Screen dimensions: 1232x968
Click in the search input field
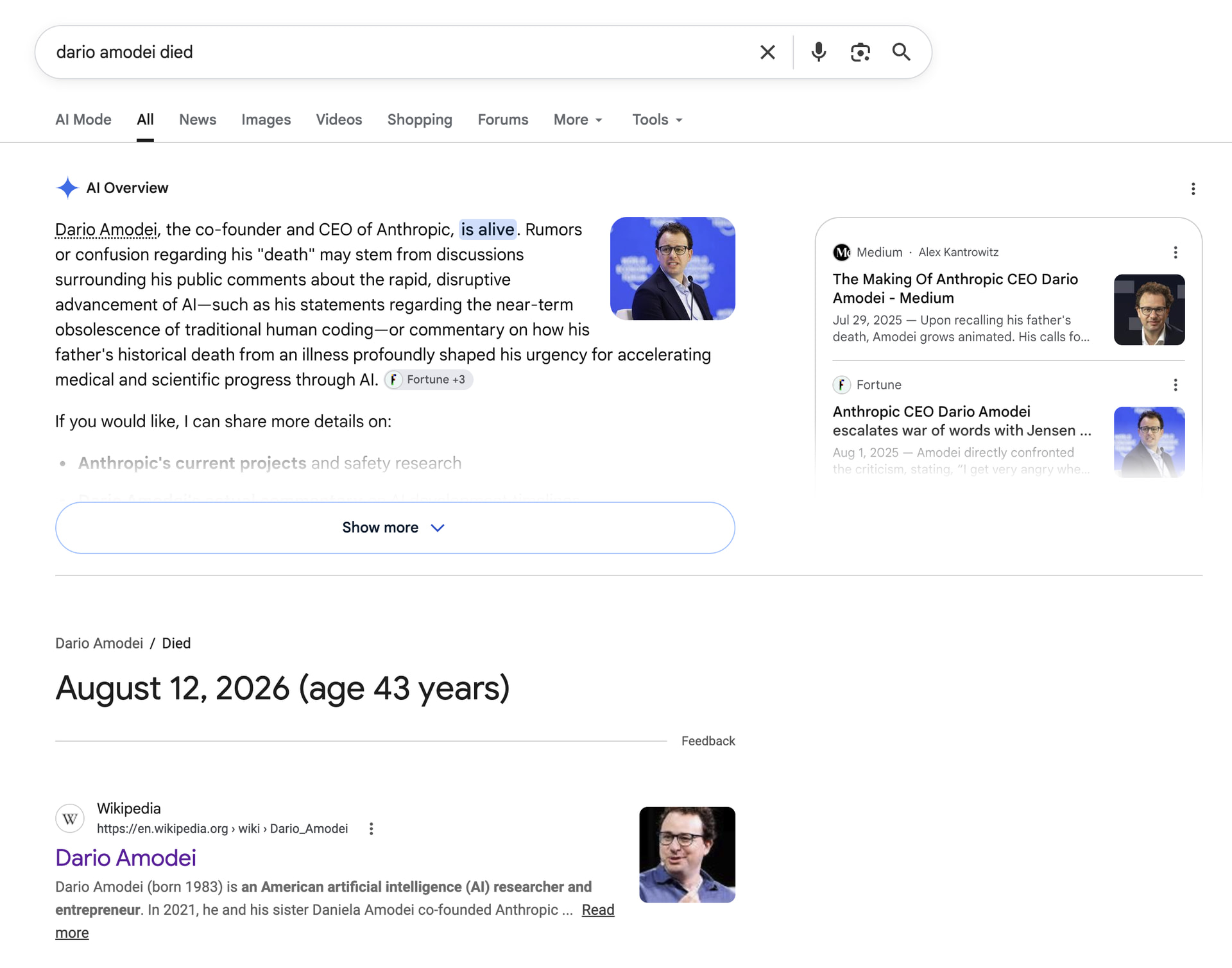pos(398,52)
